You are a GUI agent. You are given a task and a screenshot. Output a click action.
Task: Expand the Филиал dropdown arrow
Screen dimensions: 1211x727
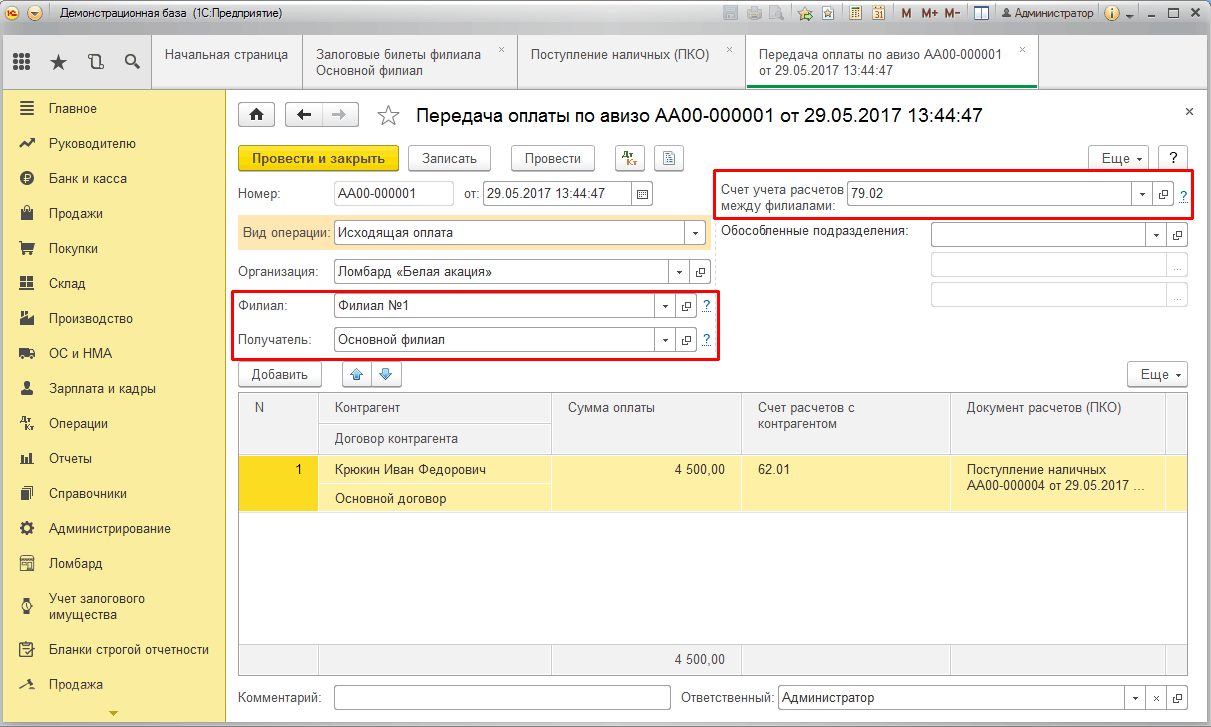coord(666,305)
